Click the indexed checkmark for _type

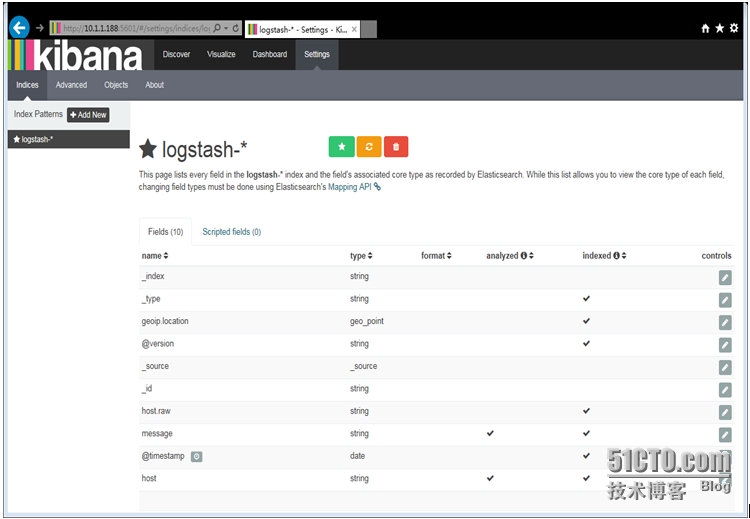coord(586,298)
